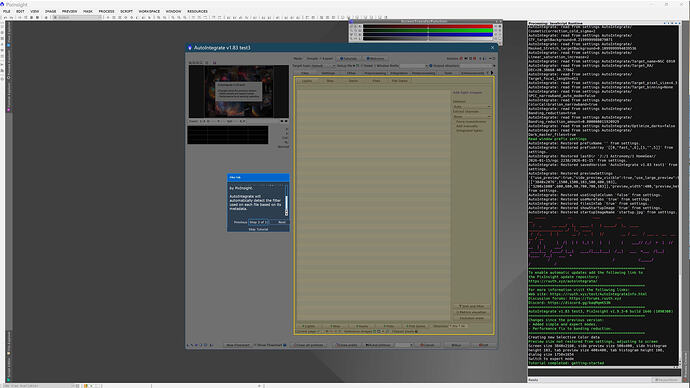Open the Enhancements tab

(472, 73)
